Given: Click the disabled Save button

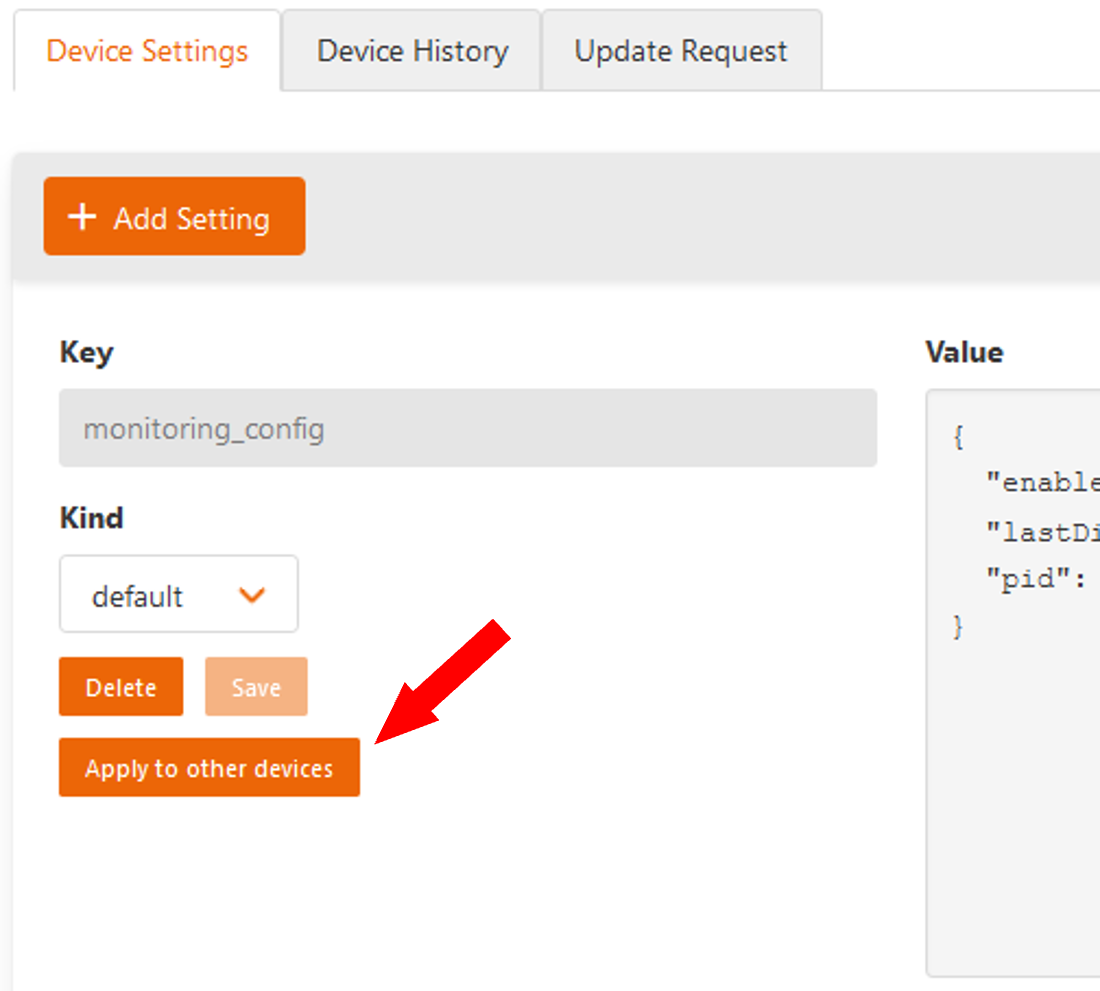Looking at the screenshot, I should click(256, 687).
